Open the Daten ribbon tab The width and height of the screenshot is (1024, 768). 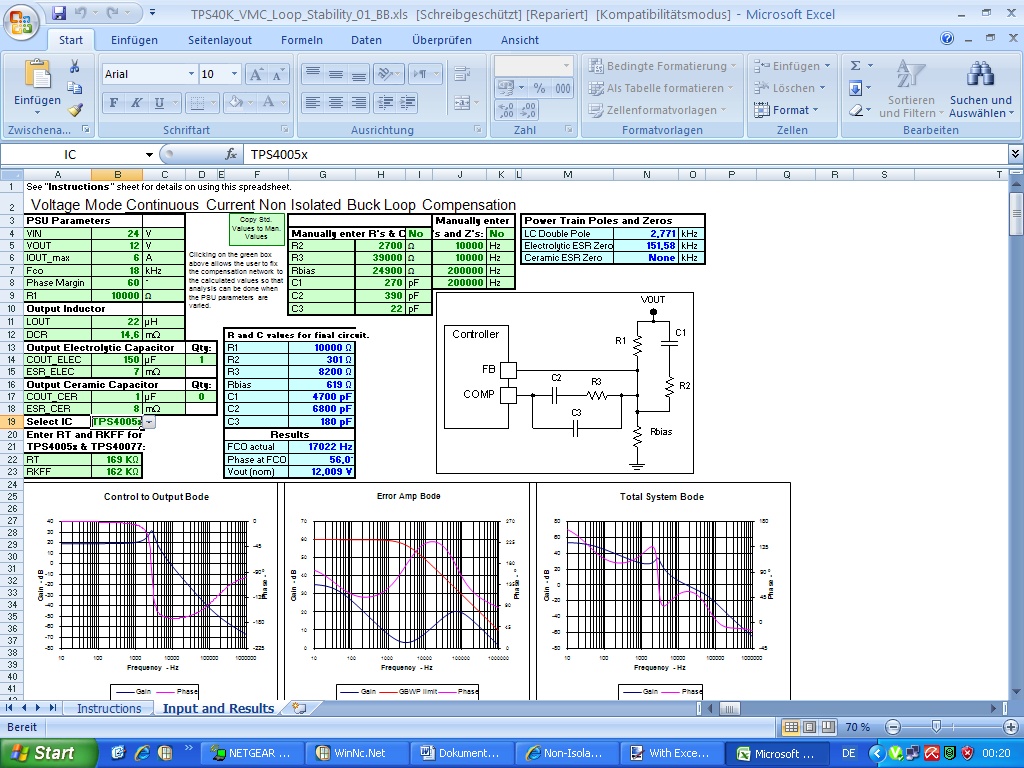point(366,40)
